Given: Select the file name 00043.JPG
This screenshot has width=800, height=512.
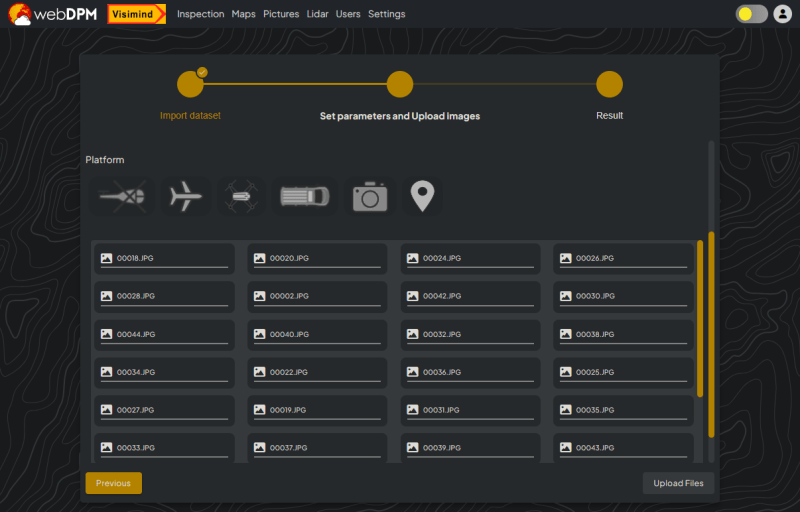Looking at the screenshot, I should coord(595,448).
